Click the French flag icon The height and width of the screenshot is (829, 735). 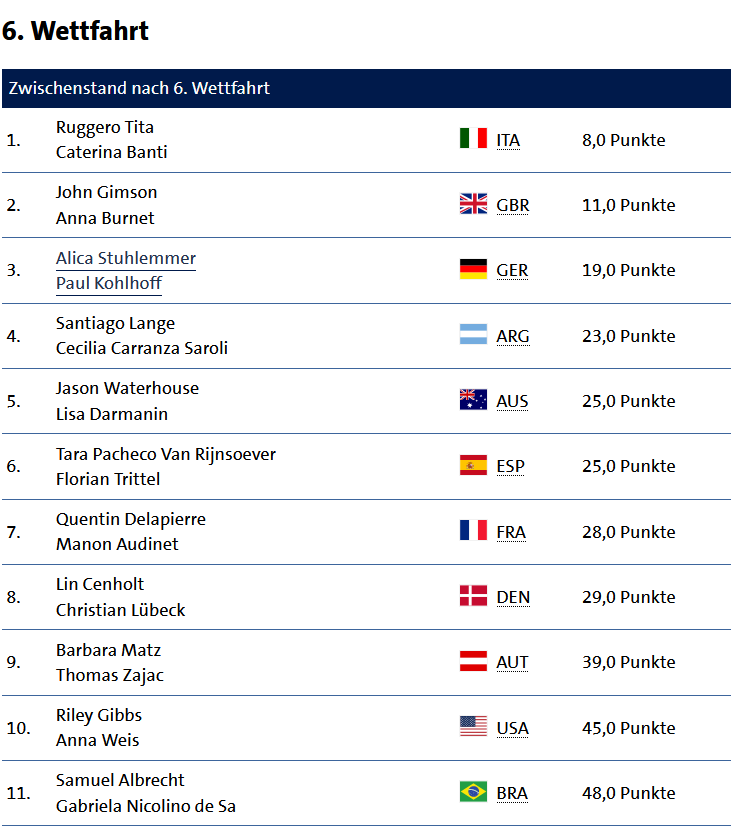click(473, 530)
